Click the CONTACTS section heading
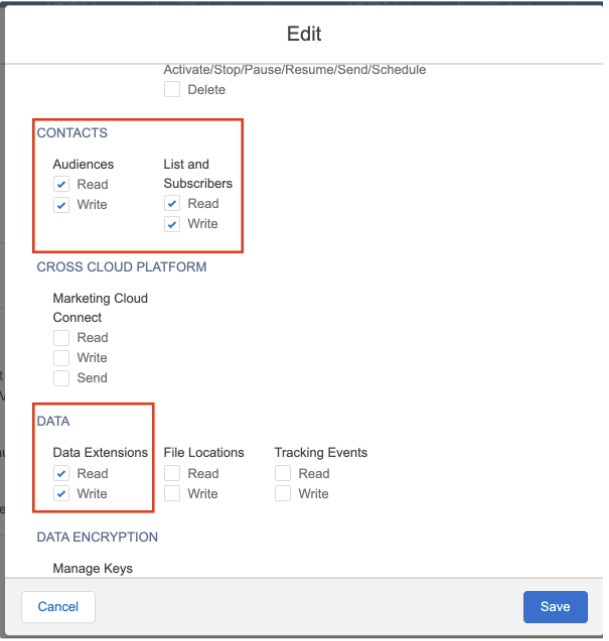Image resolution: width=609 pixels, height=641 pixels. (x=72, y=133)
